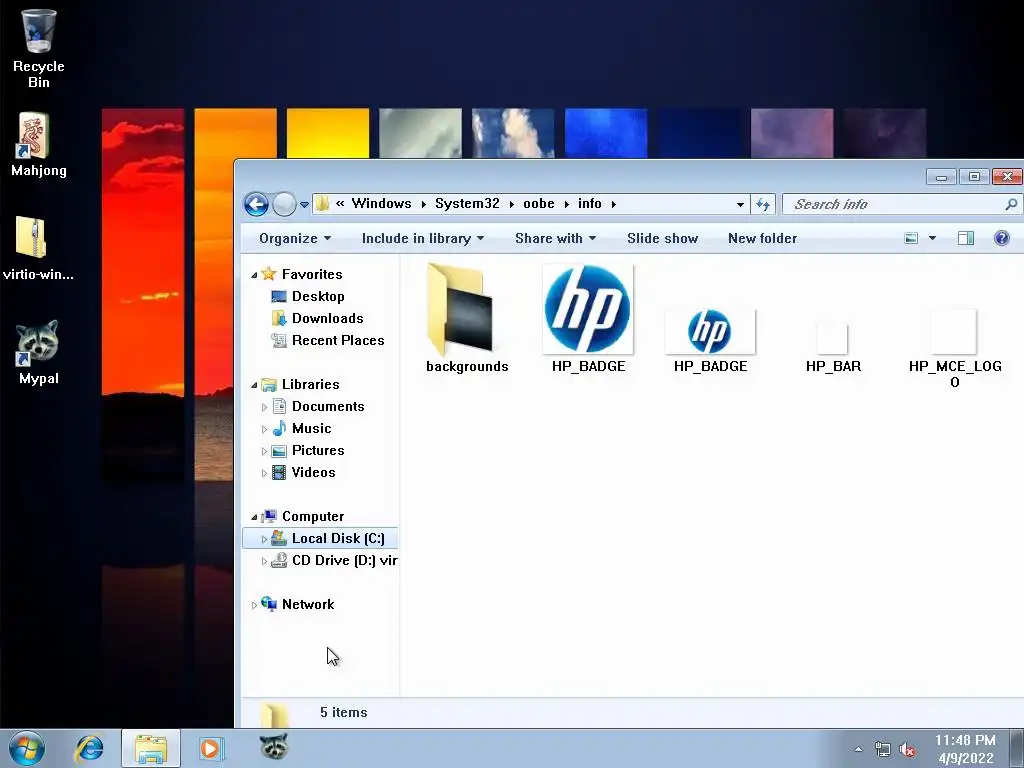The image size is (1024, 768).
Task: Expand the Videos library
Action: point(264,473)
